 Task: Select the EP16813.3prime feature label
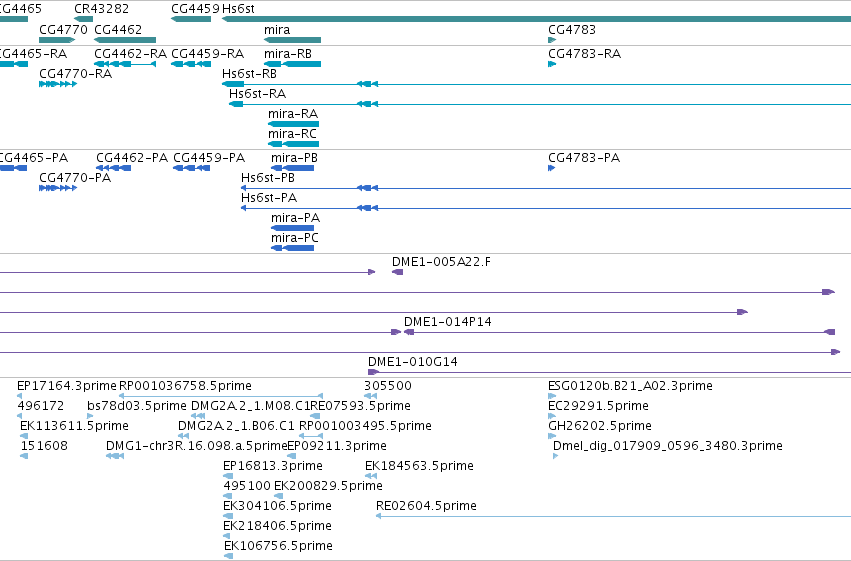(272, 466)
